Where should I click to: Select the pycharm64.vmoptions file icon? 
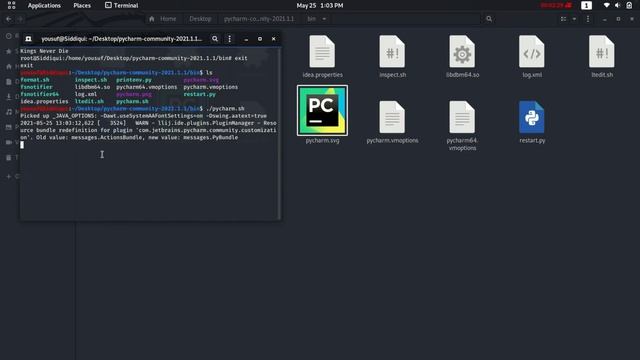(x=462, y=117)
